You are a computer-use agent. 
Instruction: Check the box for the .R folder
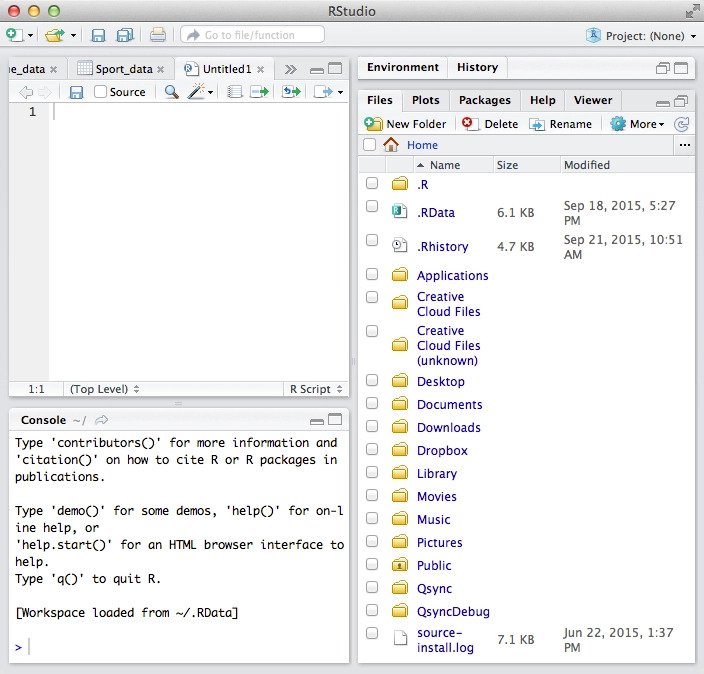coord(372,183)
